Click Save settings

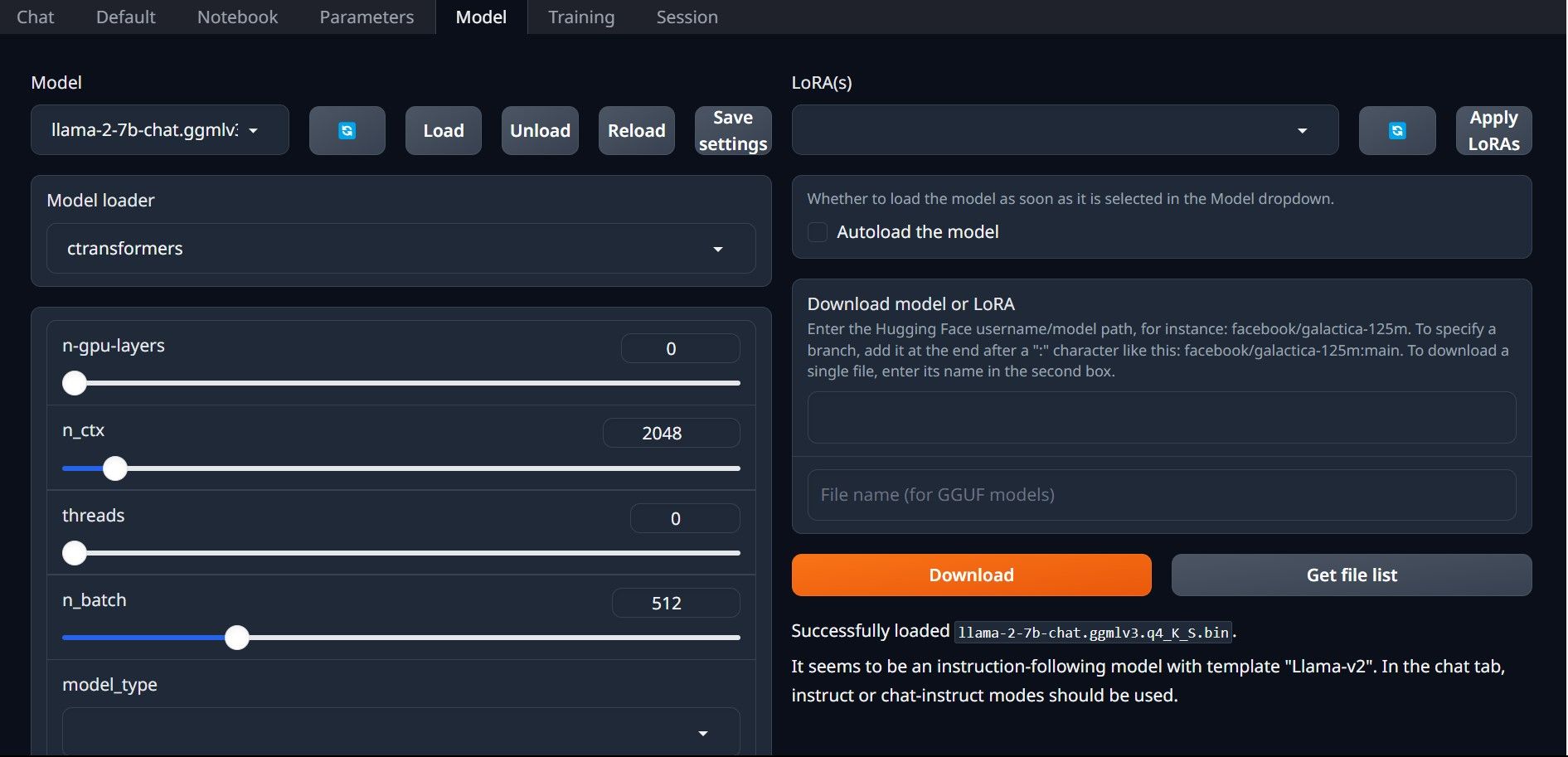coord(732,130)
